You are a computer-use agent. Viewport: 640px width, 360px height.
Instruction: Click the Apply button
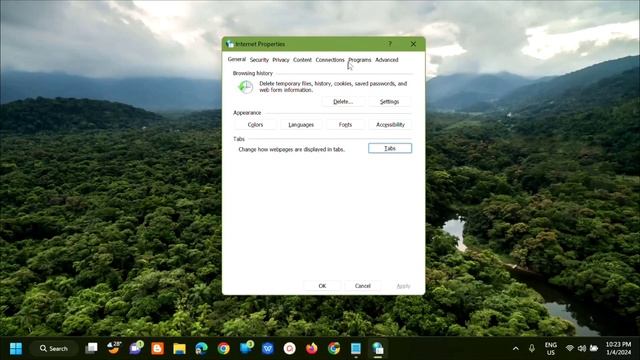click(403, 286)
